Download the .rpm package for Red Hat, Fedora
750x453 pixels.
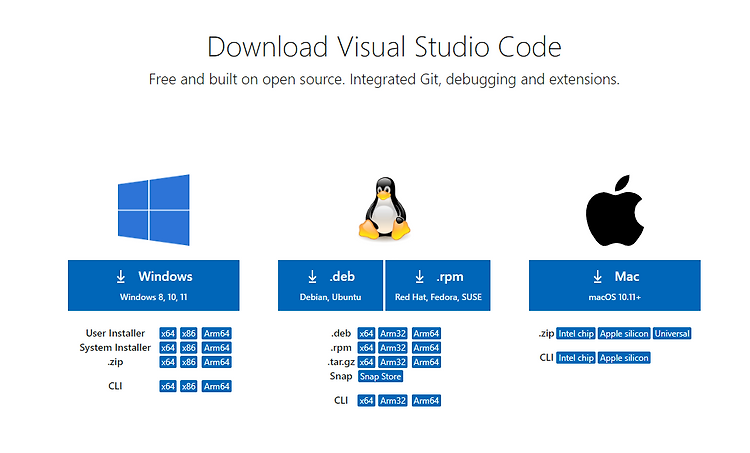[x=438, y=286]
